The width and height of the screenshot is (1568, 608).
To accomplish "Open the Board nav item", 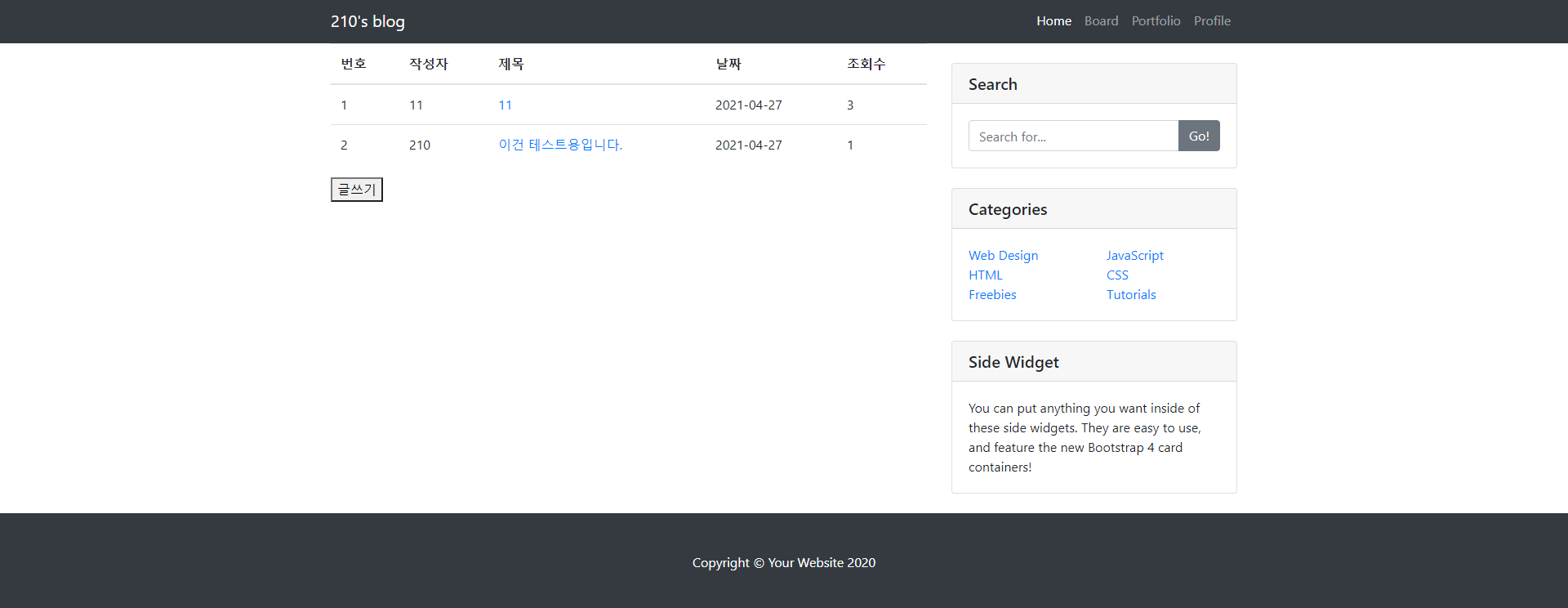I will [1101, 21].
